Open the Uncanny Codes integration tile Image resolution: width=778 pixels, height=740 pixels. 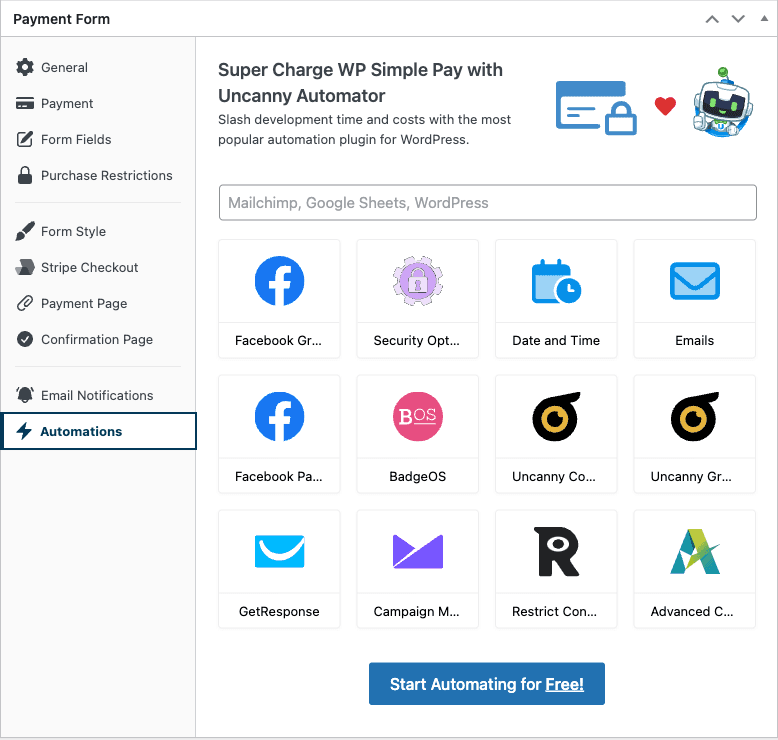[x=556, y=434]
